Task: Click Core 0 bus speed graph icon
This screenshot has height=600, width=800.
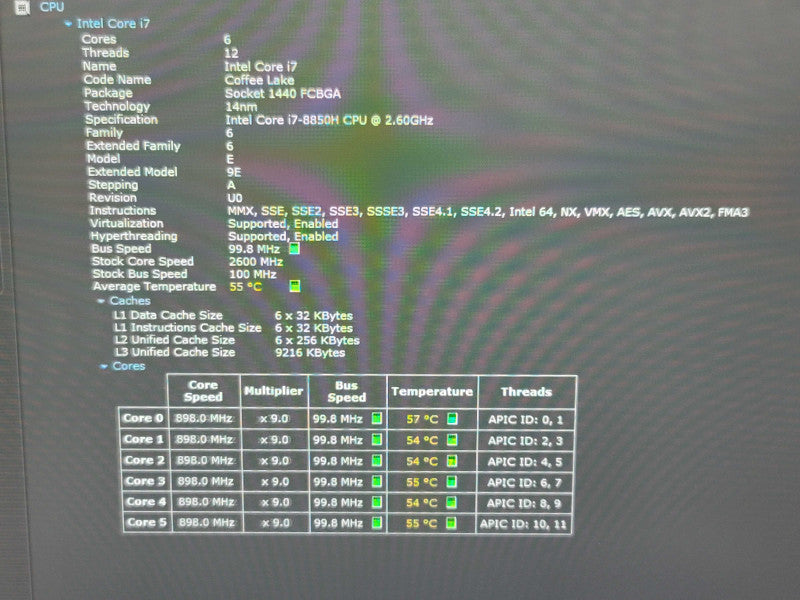Action: [x=377, y=419]
